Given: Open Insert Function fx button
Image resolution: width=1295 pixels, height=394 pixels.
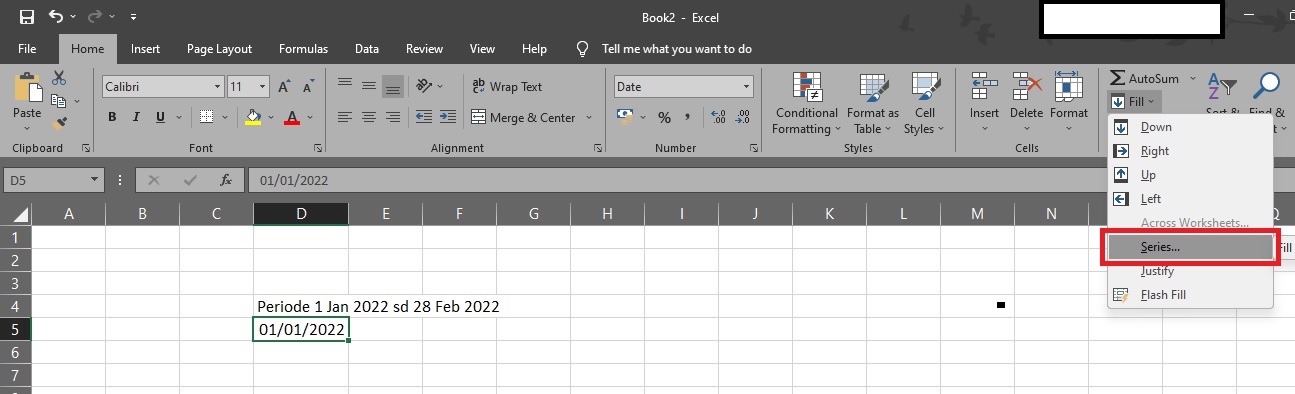Looking at the screenshot, I should (x=226, y=180).
